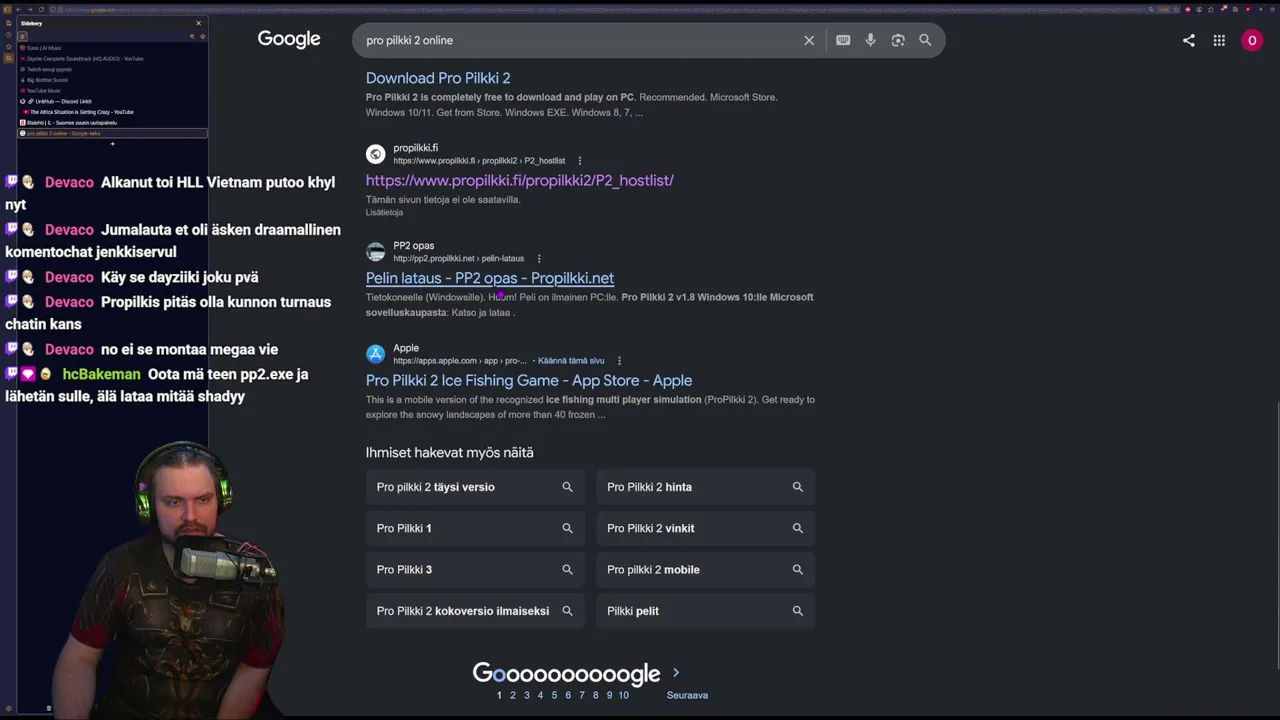Go to results page 3
1280x720 pixels.
pos(527,695)
